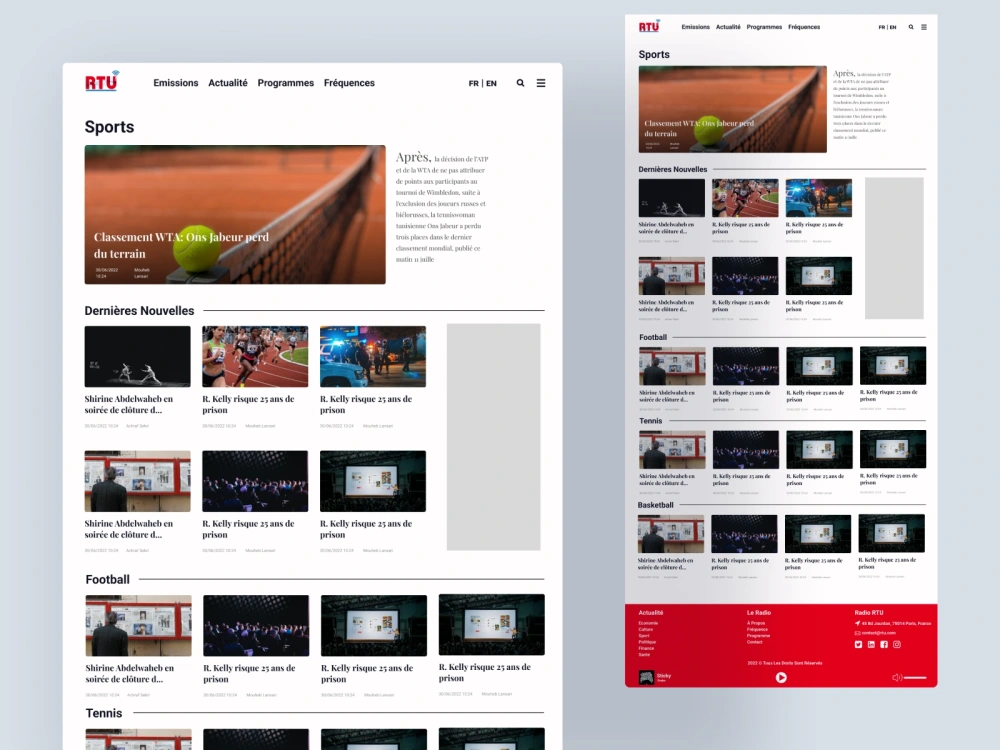Image resolution: width=1000 pixels, height=750 pixels.
Task: Open the newspaper board thumbnail in Football on the left page
Action: pyautogui.click(x=138, y=626)
